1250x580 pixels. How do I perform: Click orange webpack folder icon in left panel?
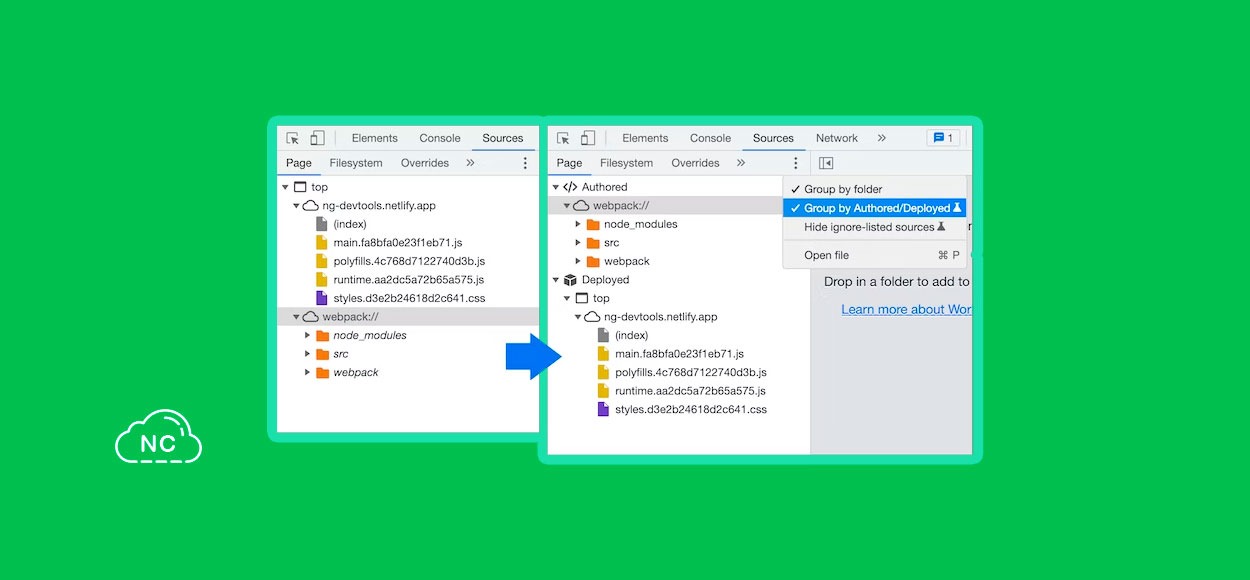(x=322, y=373)
